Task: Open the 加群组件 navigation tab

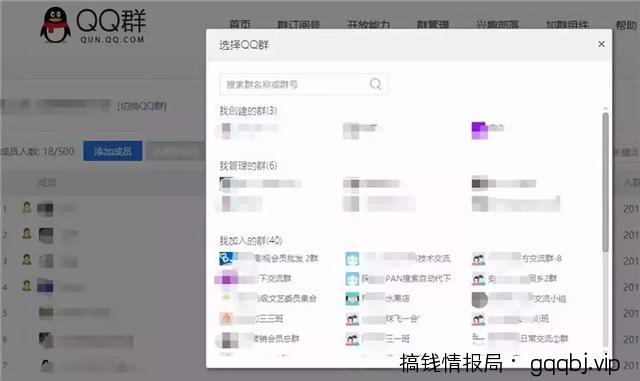Action: (567, 25)
